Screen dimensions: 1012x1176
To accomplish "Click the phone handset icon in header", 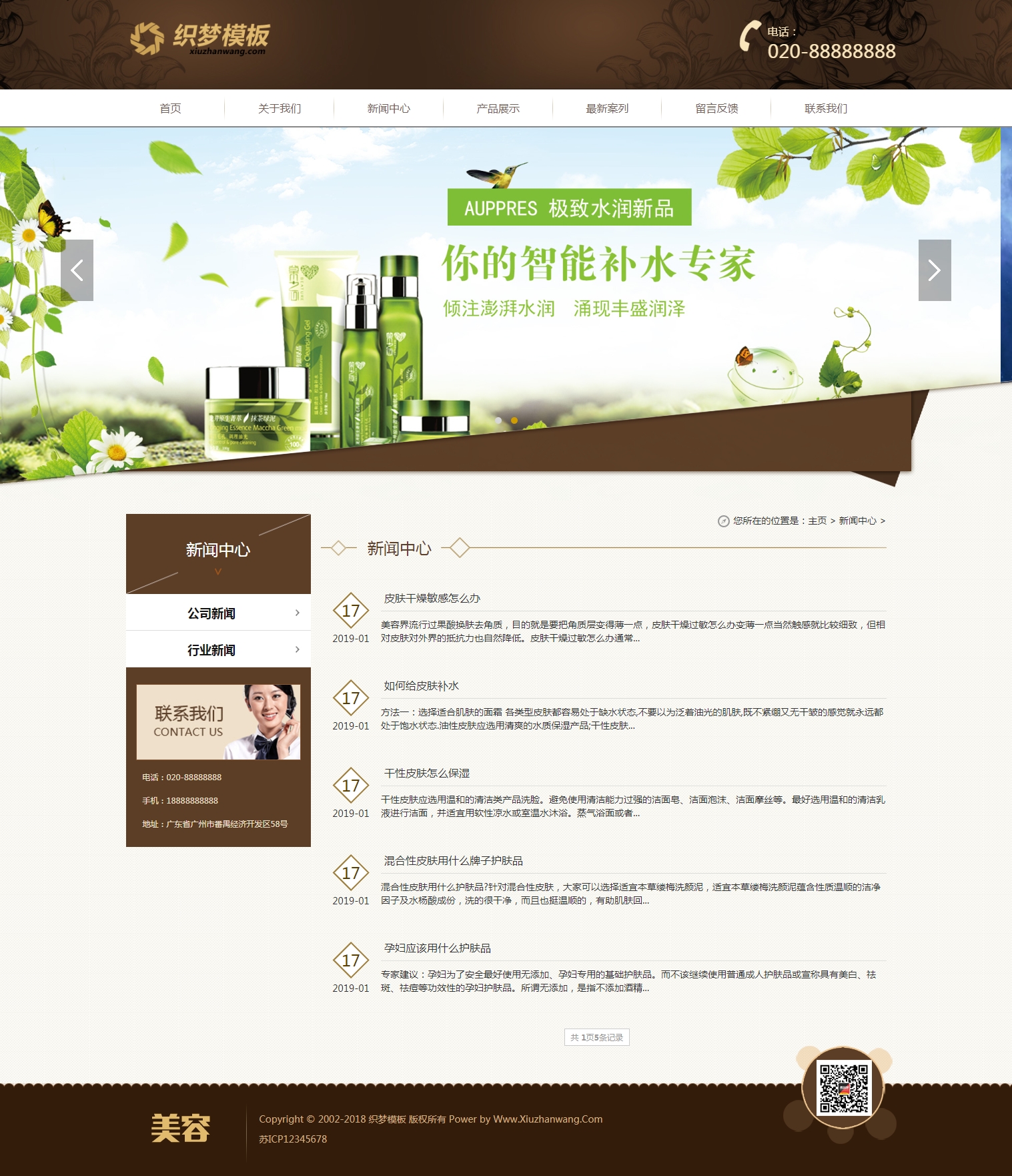I will (x=750, y=35).
